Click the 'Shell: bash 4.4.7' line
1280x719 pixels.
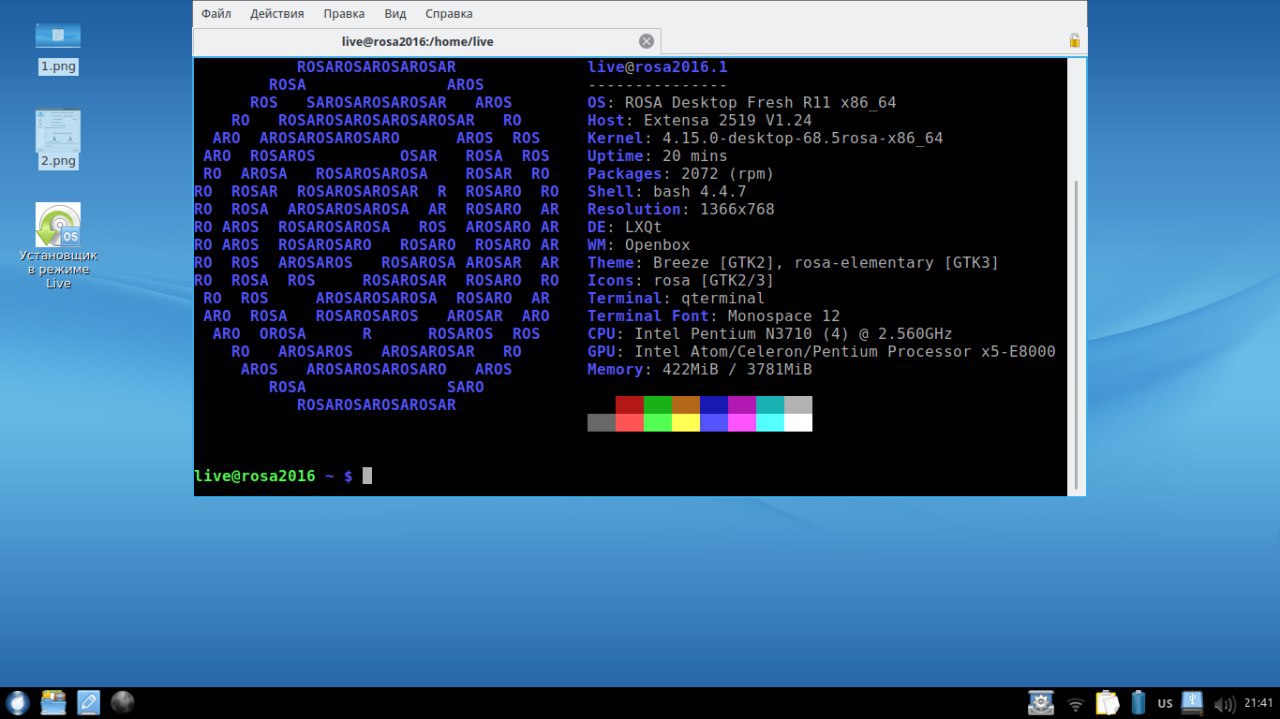point(666,191)
